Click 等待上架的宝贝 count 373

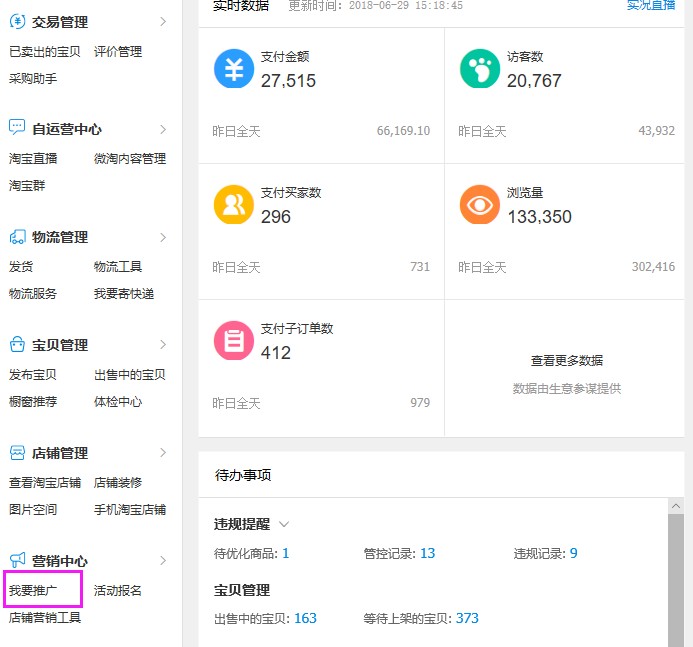pyautogui.click(x=467, y=618)
